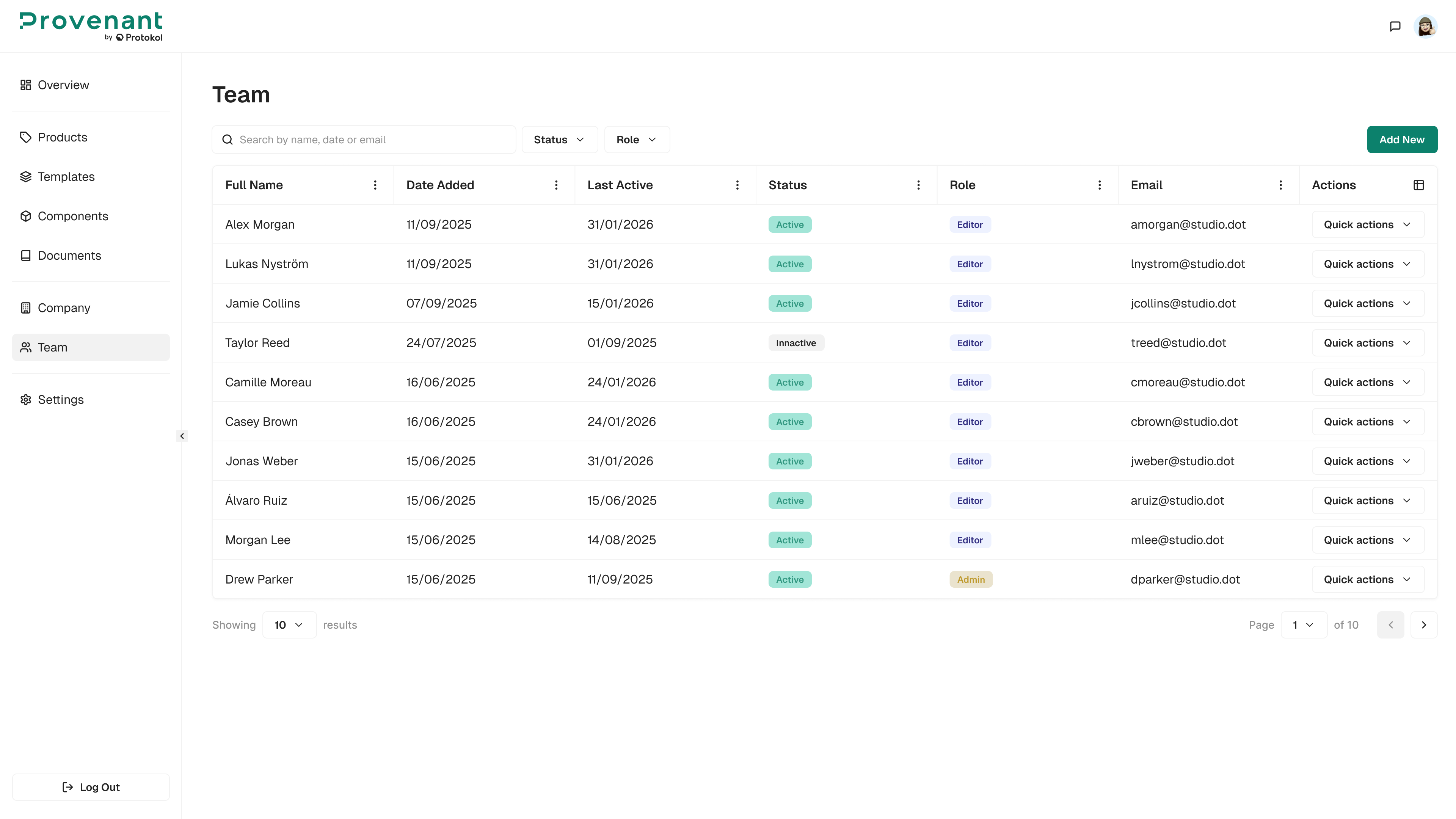Open the Full Name column options menu
Screen dimensions: 1456x819
[375, 185]
